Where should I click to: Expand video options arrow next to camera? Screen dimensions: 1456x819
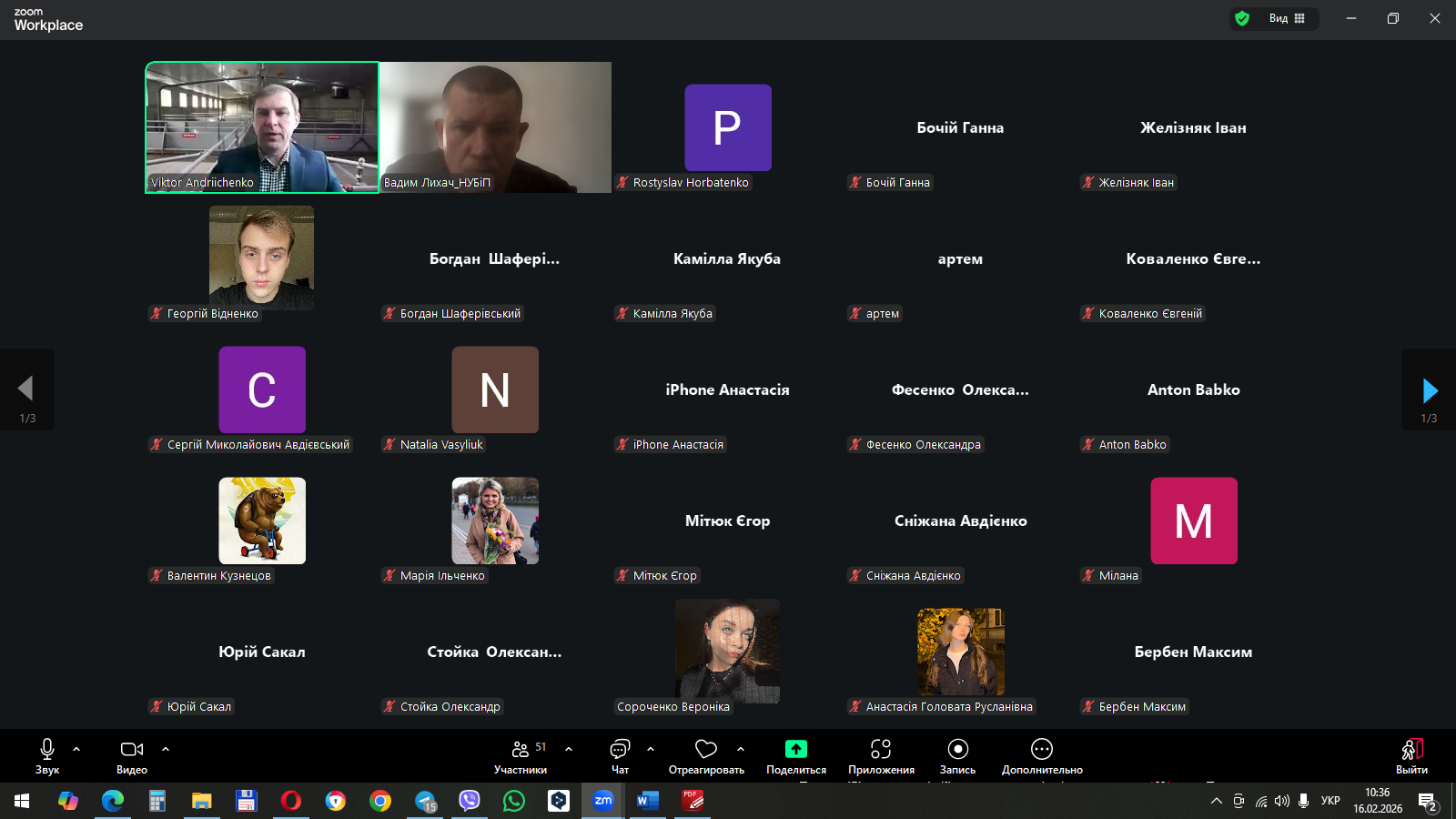tap(166, 749)
